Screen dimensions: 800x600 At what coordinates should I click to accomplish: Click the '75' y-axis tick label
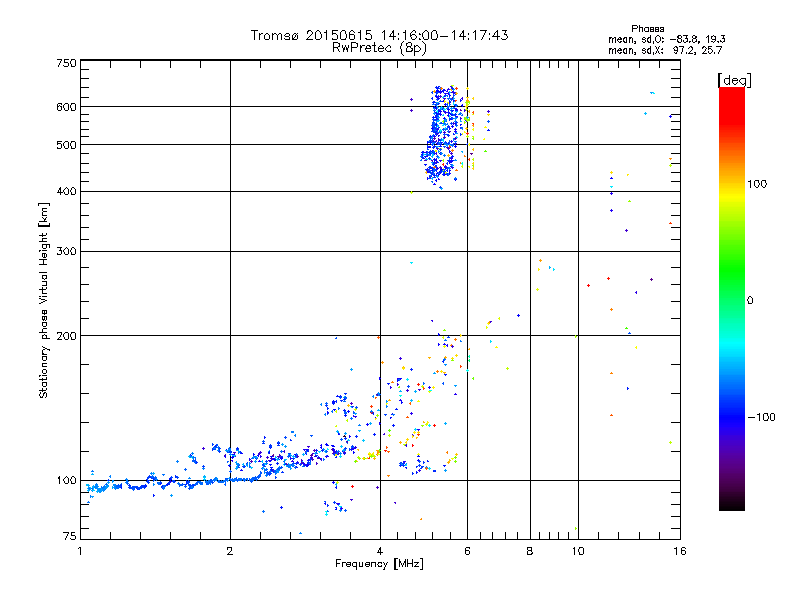(69, 536)
